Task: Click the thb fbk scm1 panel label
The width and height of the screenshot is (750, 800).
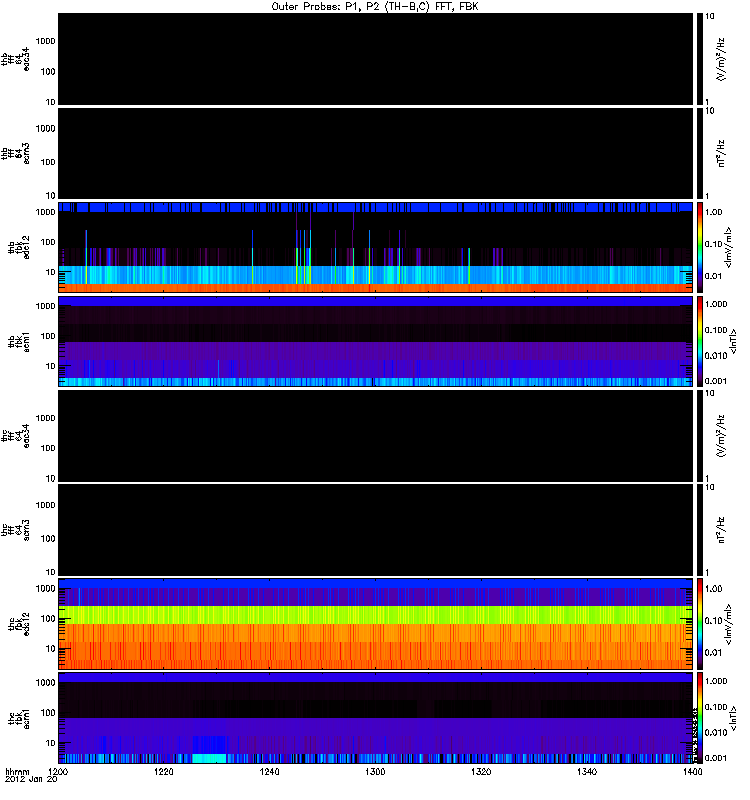Action: click(x=19, y=342)
